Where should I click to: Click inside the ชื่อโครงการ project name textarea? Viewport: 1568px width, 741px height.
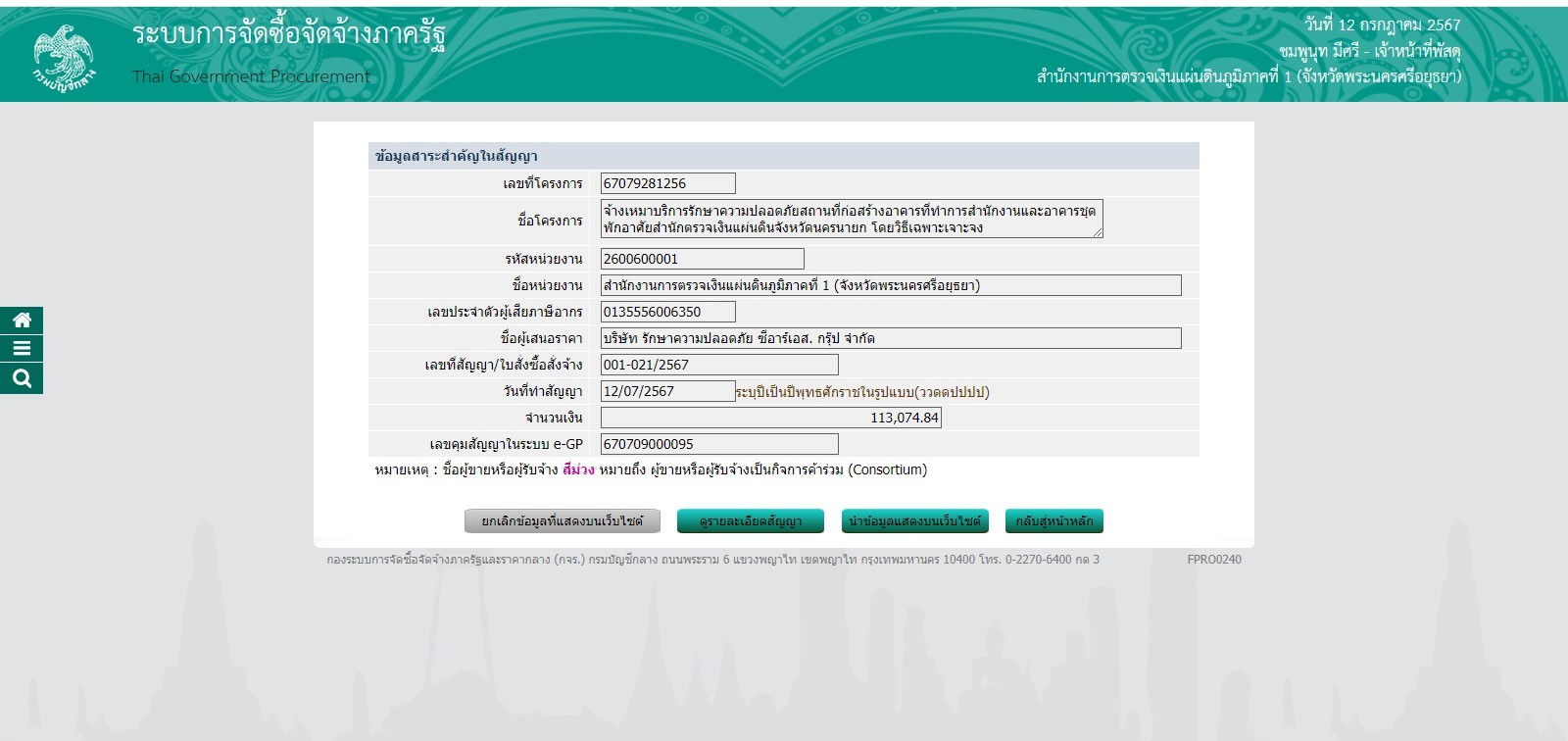(851, 219)
